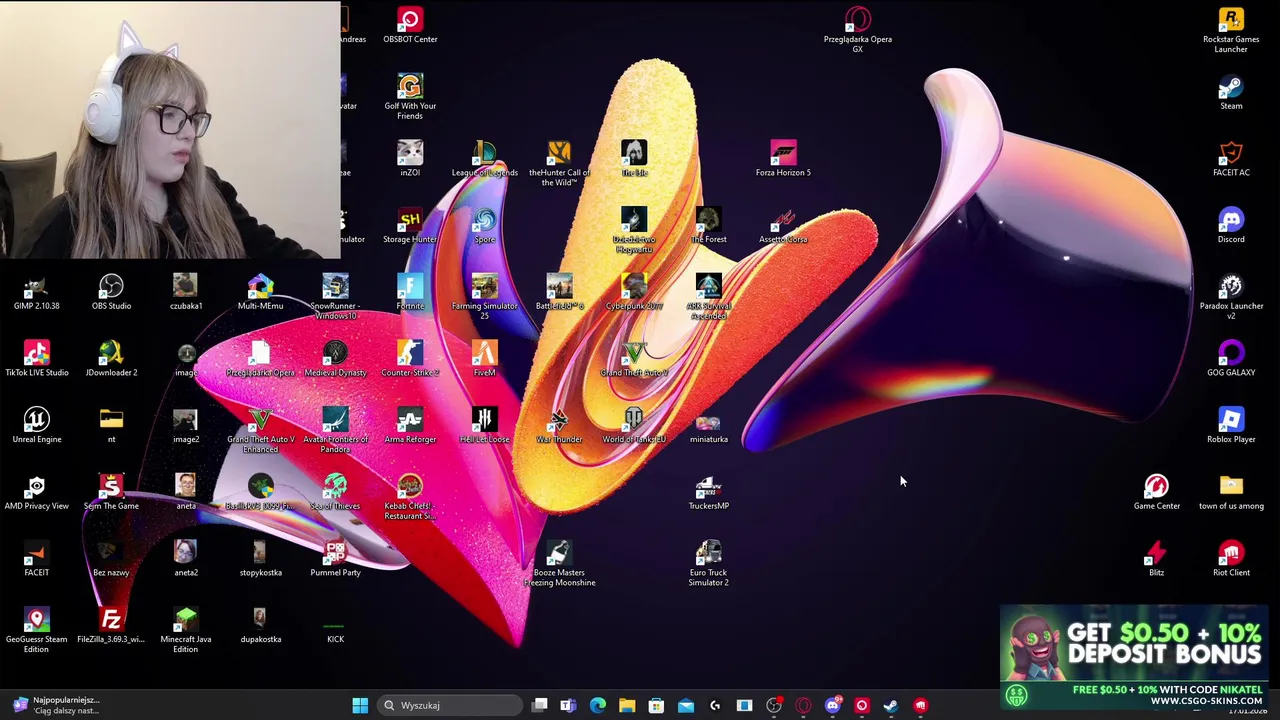The height and width of the screenshot is (720, 1280).
Task: Open the Sejm The Game shortcut
Action: 111,493
